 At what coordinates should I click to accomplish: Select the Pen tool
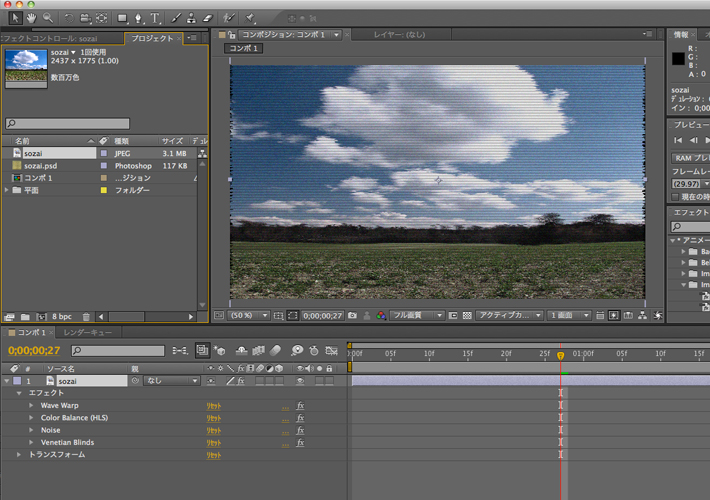click(x=138, y=17)
